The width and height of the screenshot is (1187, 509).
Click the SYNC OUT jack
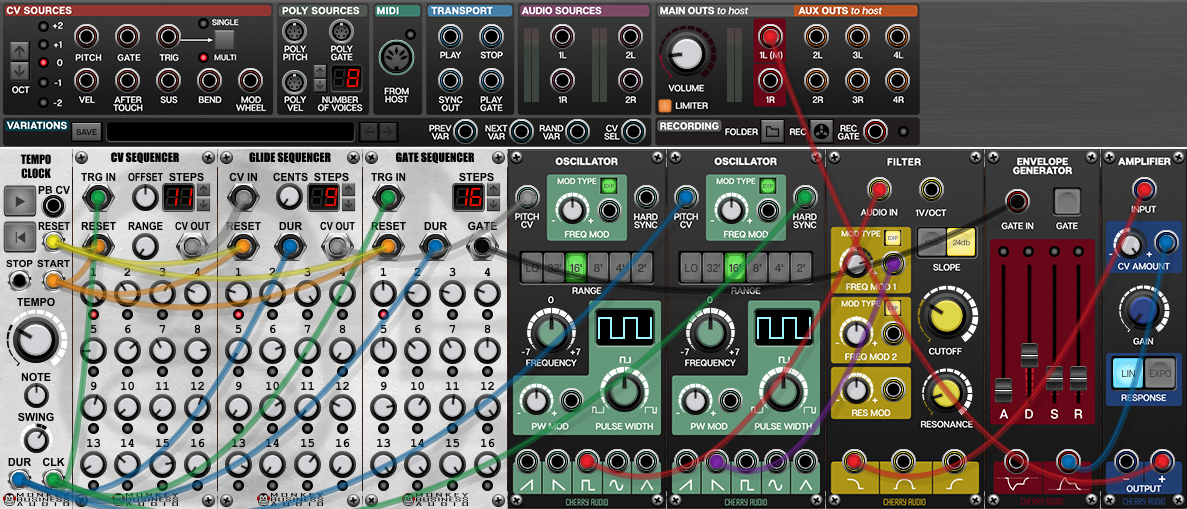tap(450, 80)
